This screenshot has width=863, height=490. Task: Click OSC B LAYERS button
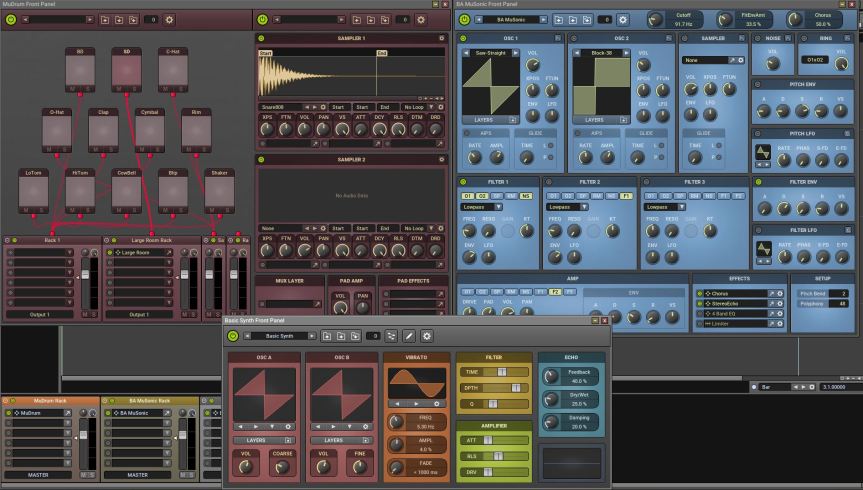(x=341, y=440)
